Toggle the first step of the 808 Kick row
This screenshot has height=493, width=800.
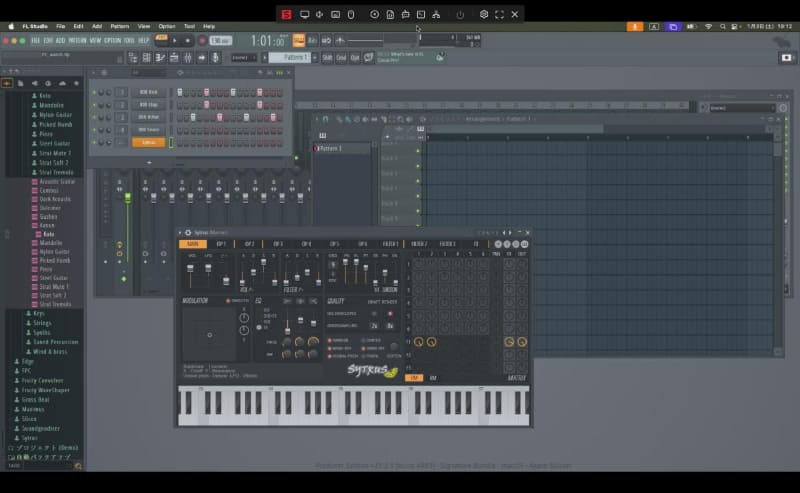[x=180, y=92]
